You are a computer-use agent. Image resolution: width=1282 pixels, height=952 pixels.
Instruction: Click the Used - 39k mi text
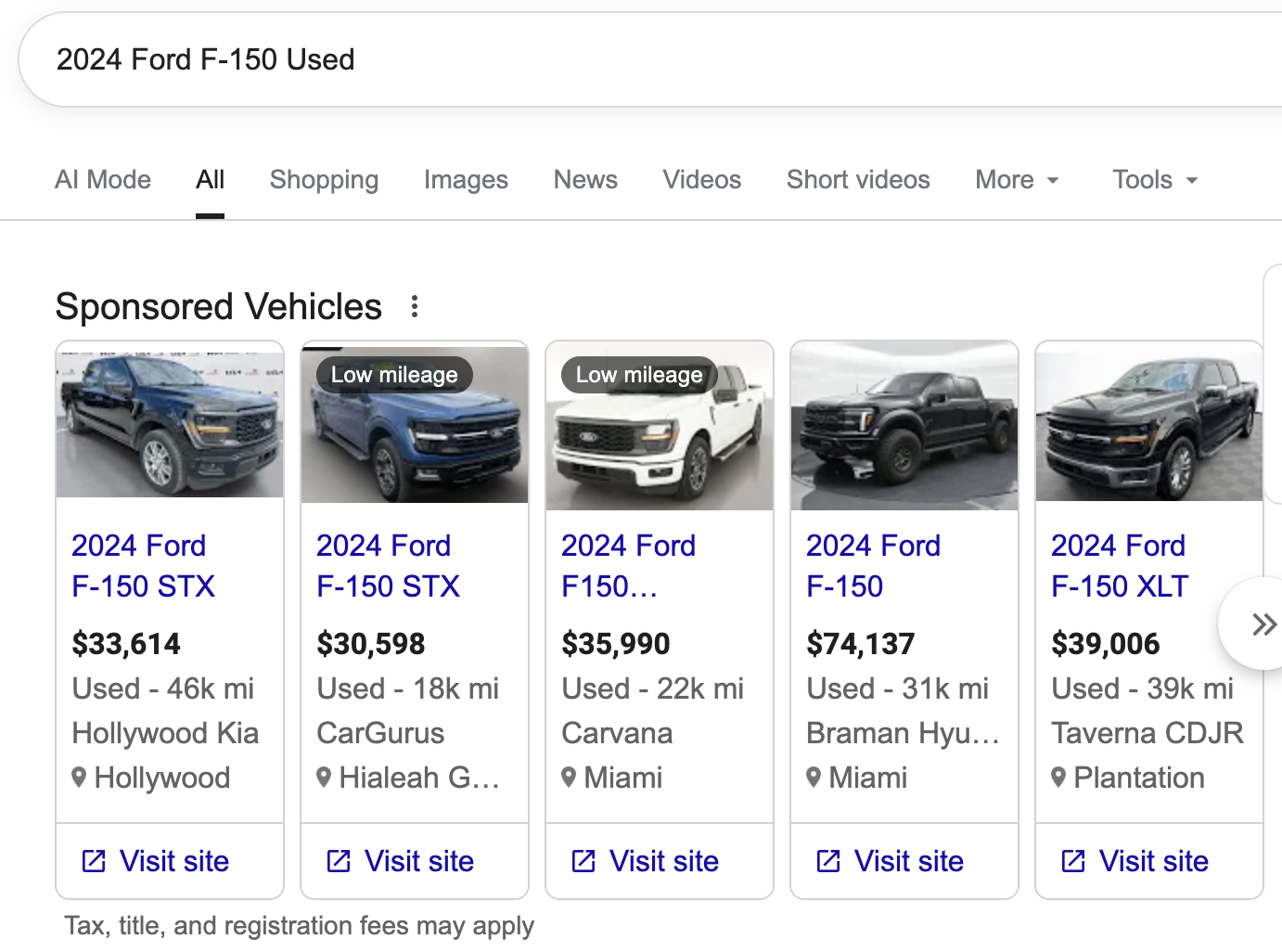[x=1143, y=688]
